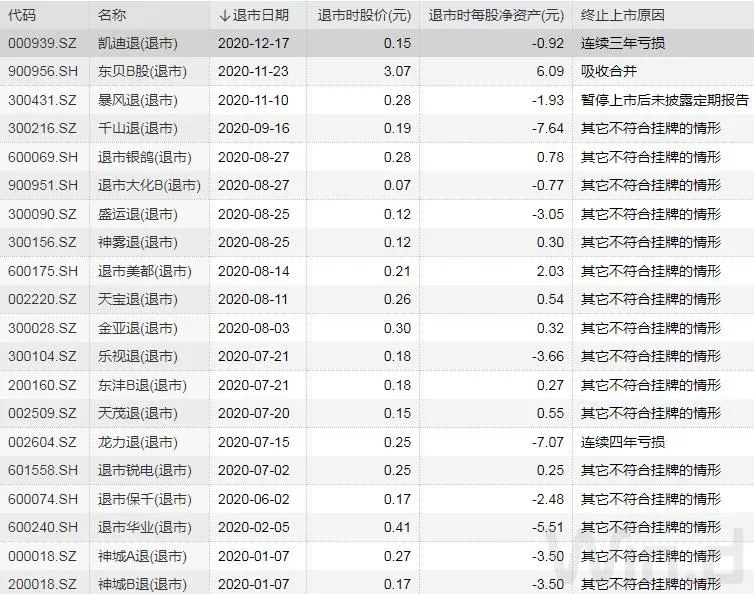Select delisting date 2020-08-03
The width and height of the screenshot is (754, 594).
pos(253,328)
